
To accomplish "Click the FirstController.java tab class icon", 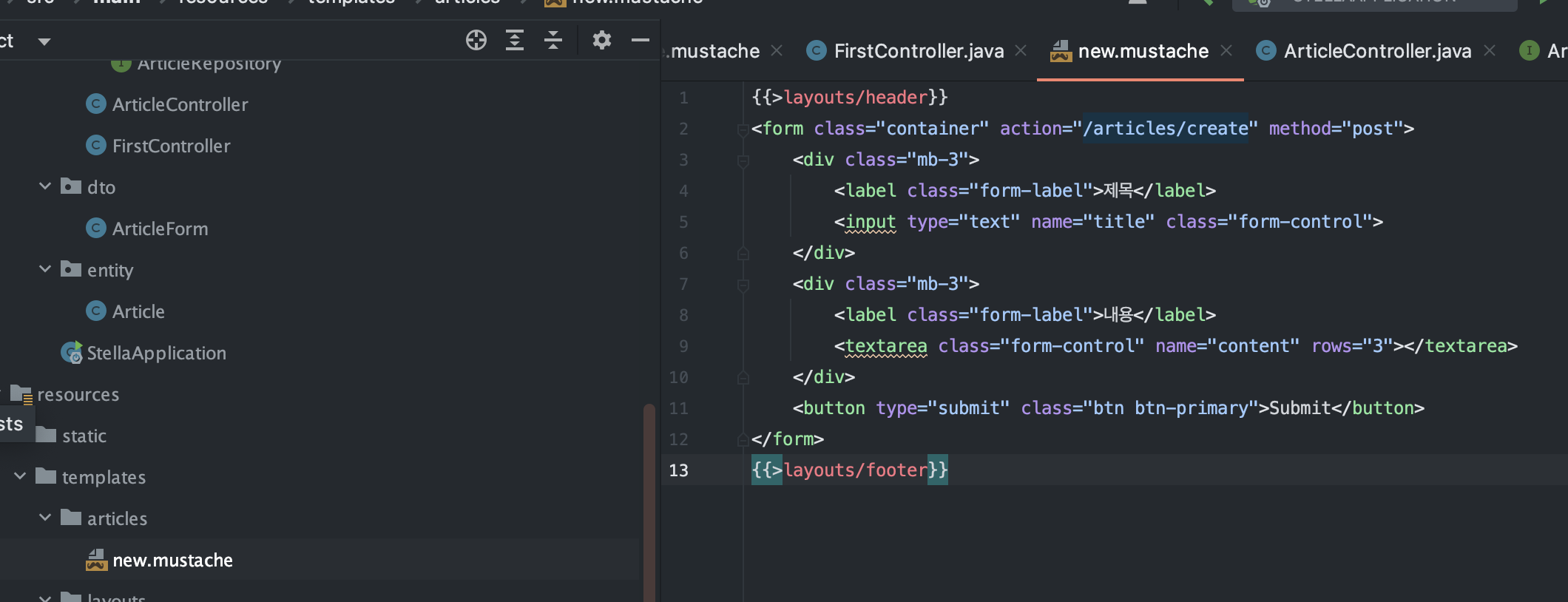I will (816, 50).
